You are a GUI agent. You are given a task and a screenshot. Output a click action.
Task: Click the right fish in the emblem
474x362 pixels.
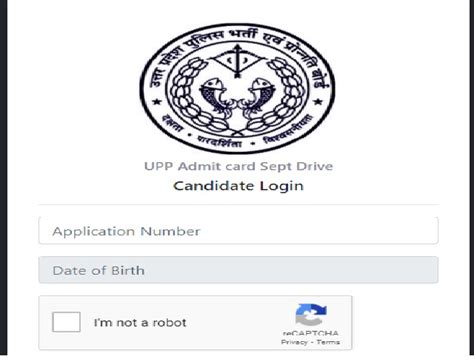(260, 97)
